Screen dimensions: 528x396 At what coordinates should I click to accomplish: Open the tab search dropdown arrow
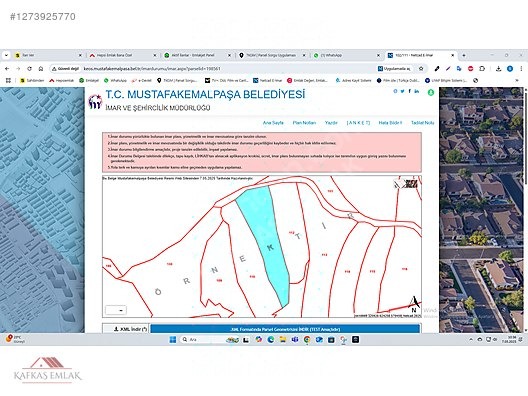click(6, 55)
